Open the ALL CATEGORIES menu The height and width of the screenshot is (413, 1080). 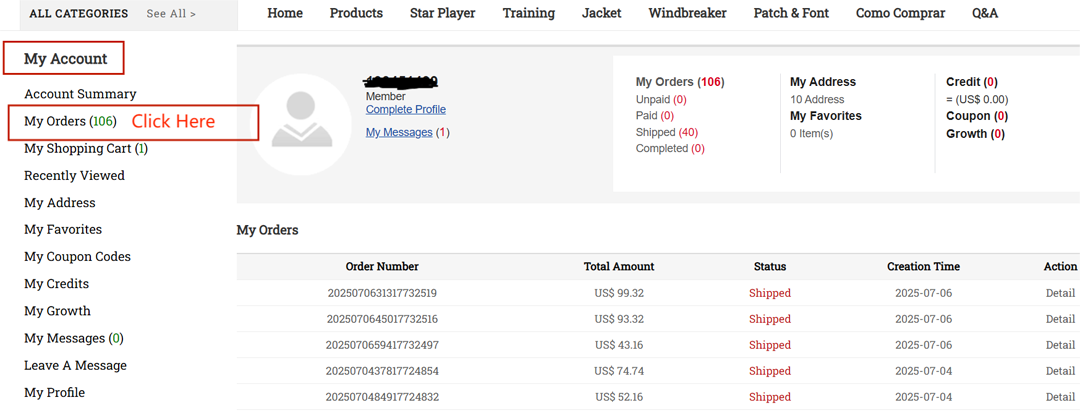click(79, 14)
